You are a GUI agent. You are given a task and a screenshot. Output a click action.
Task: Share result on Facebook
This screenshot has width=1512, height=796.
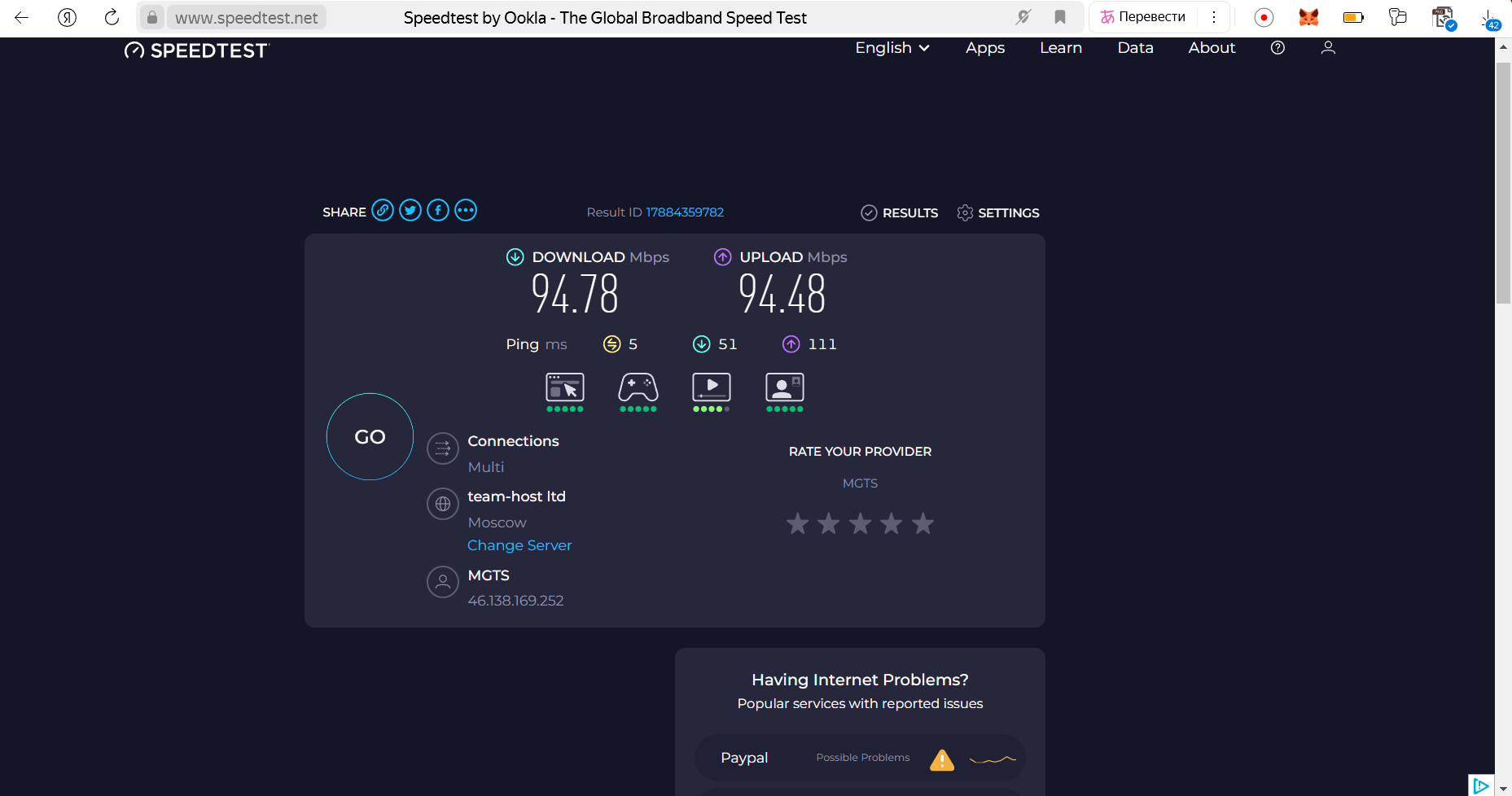click(x=438, y=211)
